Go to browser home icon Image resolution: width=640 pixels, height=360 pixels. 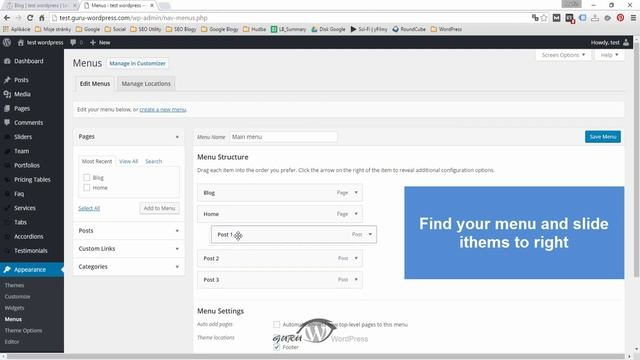point(42,18)
